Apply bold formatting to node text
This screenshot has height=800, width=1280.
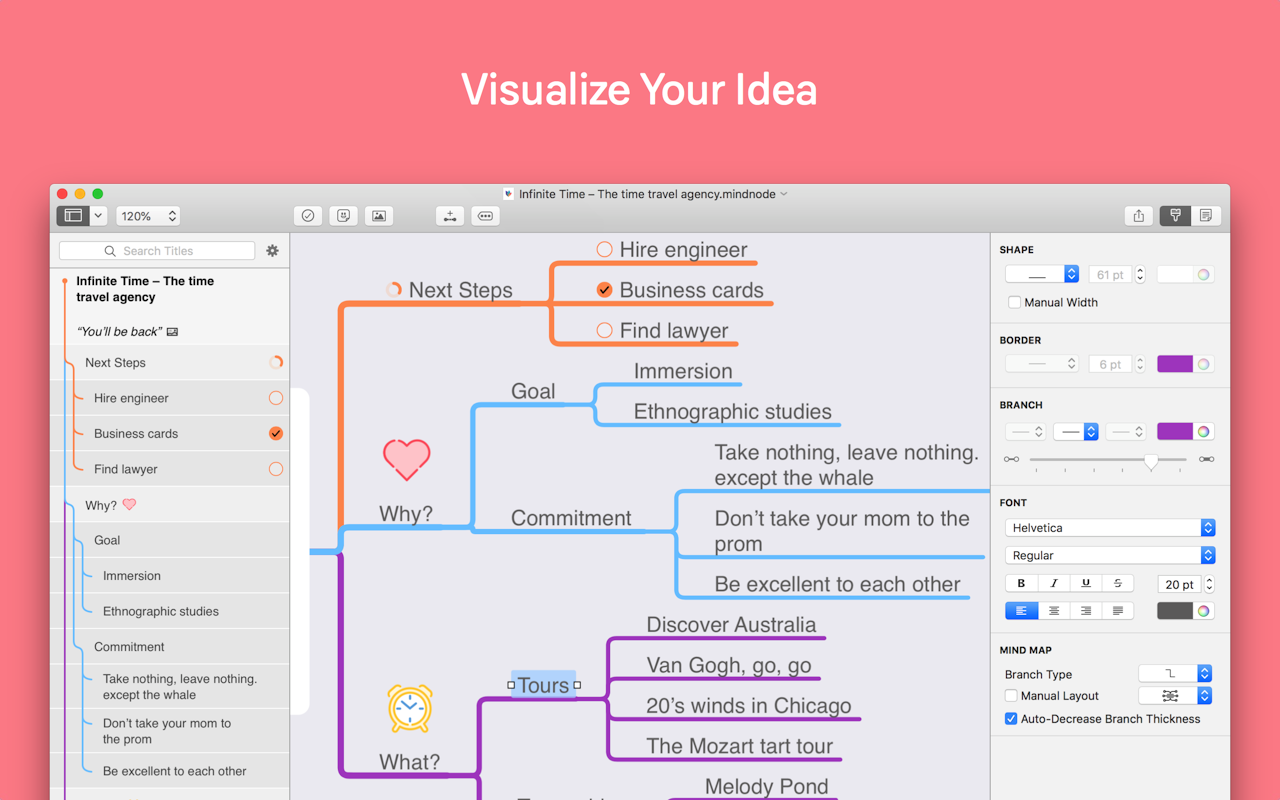[x=1021, y=582]
